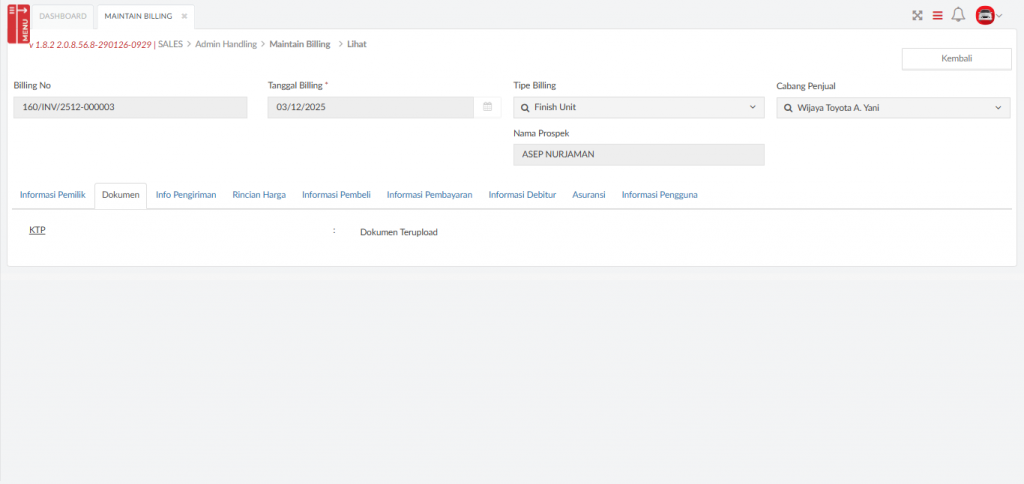Expand the user account menu arrow
The height and width of the screenshot is (484, 1024).
coord(999,15)
